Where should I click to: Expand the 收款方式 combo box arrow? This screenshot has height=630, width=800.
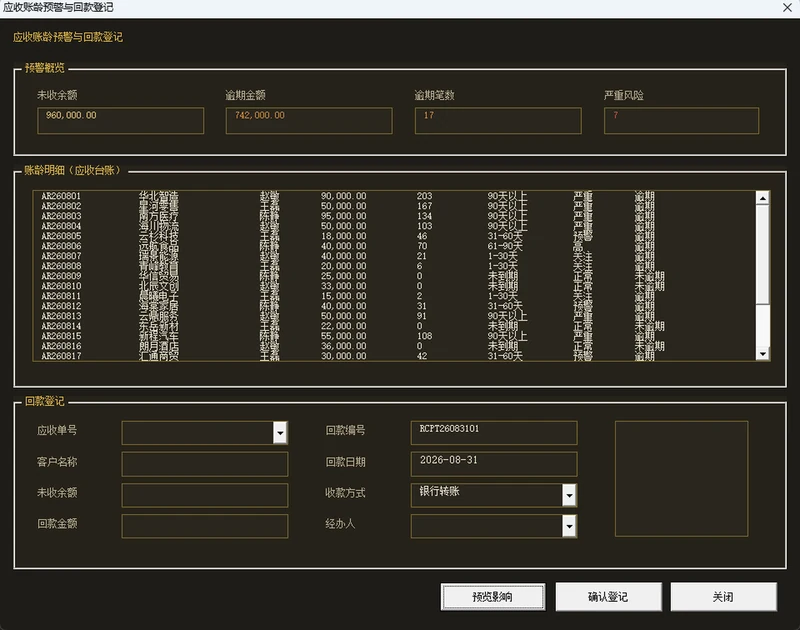coord(569,495)
